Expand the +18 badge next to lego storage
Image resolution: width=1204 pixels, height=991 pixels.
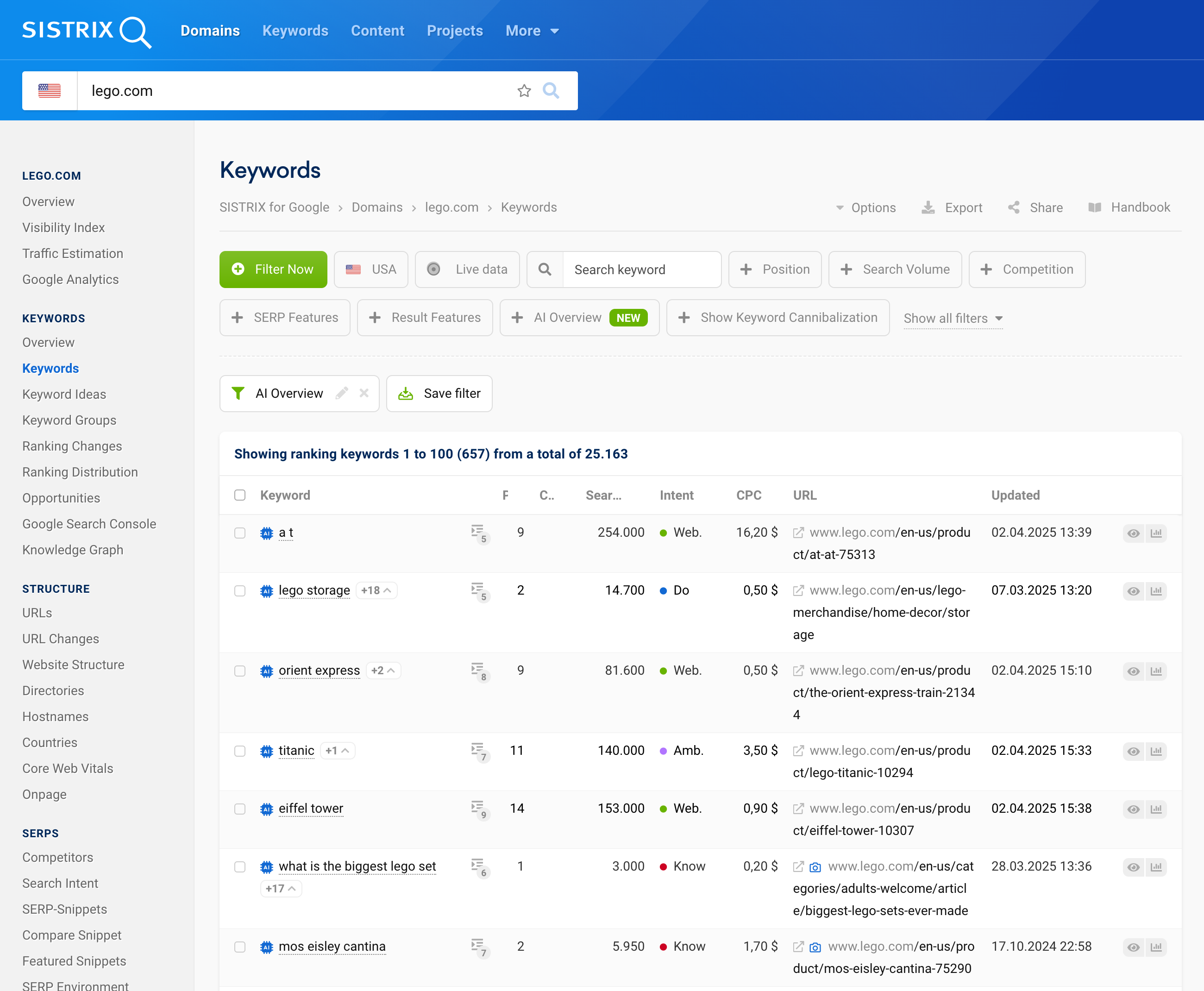tap(376, 590)
